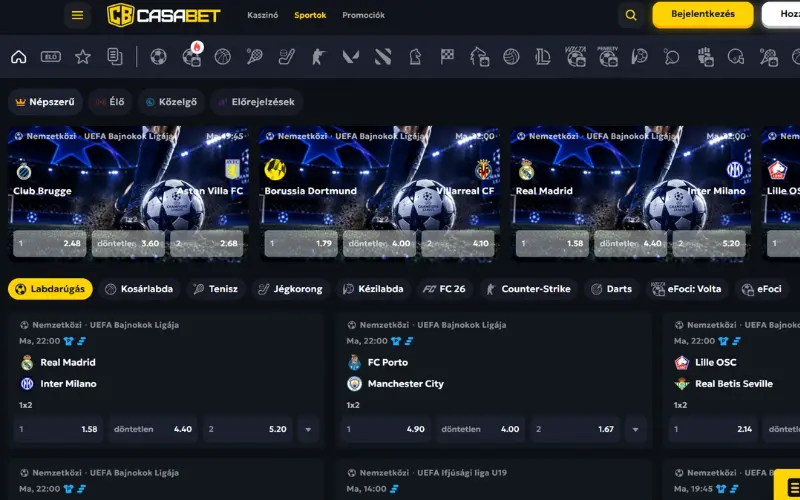Viewport: 800px width, 500px height.
Task: Select the chess knight icon
Action: (x=415, y=57)
